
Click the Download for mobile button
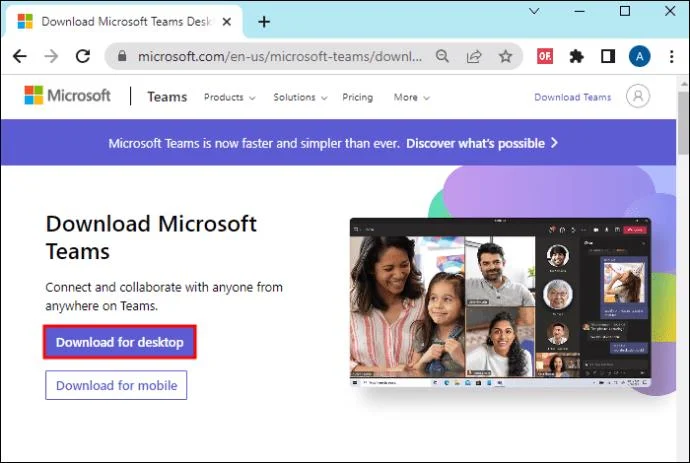pos(116,385)
